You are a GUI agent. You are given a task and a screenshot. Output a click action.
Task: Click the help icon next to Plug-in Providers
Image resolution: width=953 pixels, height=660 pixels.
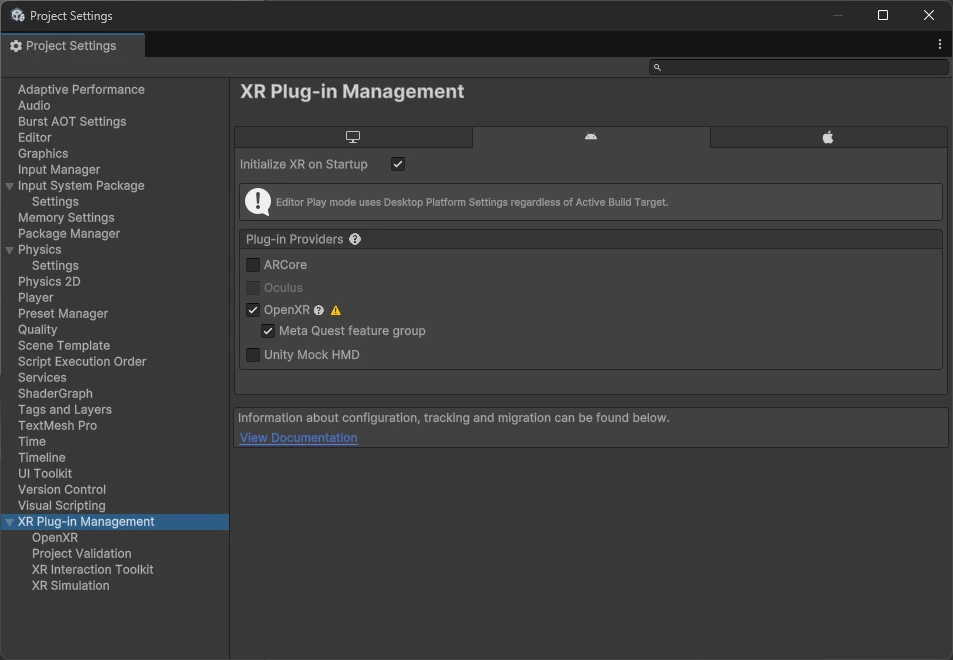pyautogui.click(x=354, y=239)
